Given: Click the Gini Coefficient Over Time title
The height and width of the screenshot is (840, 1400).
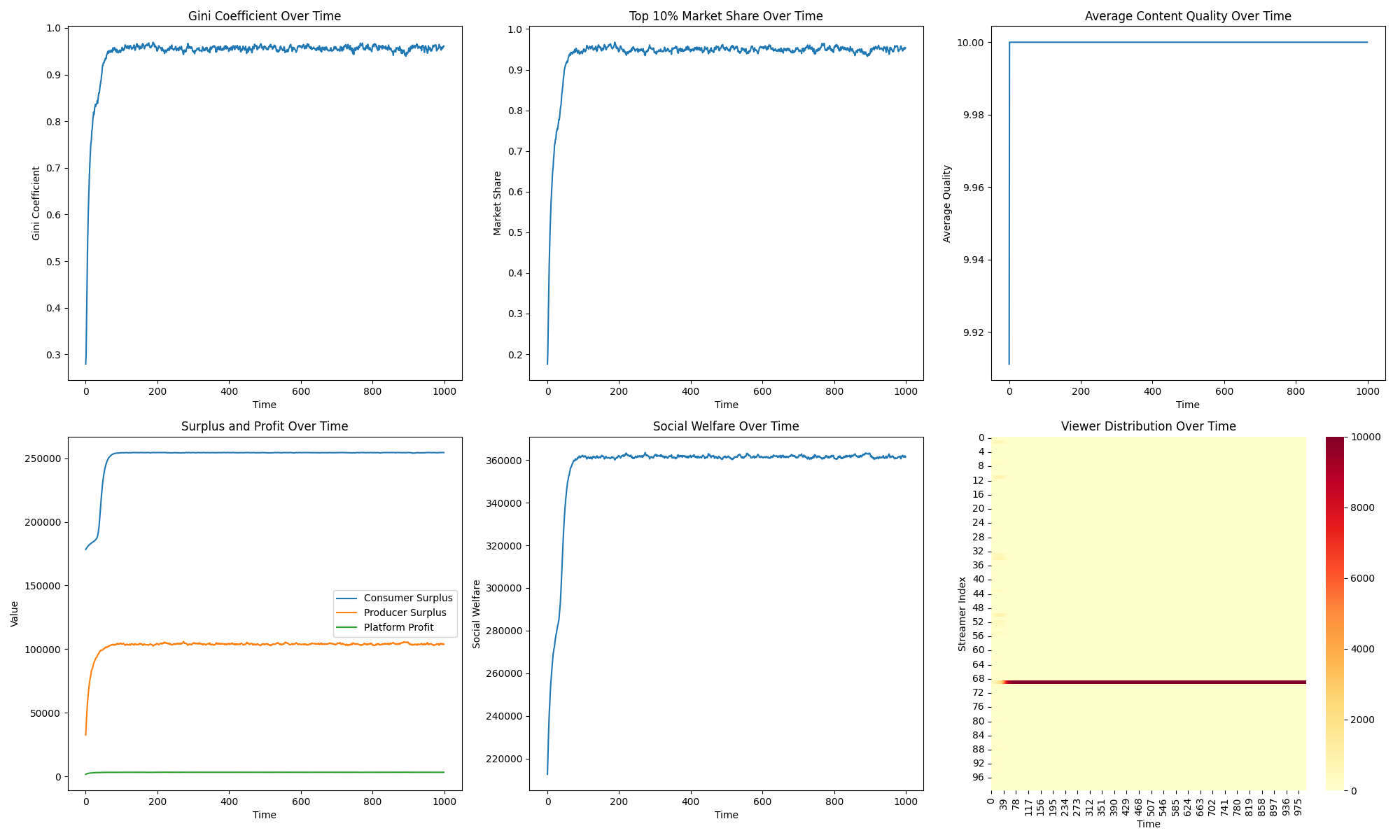Looking at the screenshot, I should point(265,16).
